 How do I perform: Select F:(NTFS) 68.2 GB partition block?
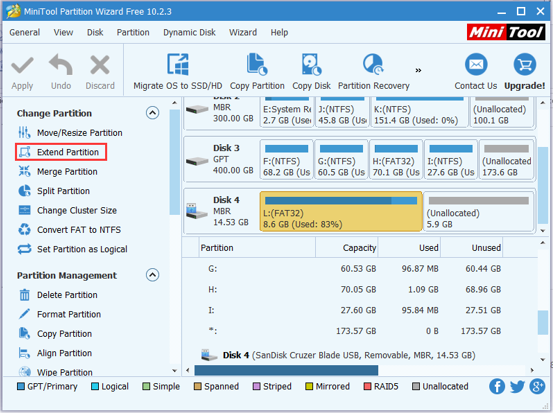click(287, 159)
